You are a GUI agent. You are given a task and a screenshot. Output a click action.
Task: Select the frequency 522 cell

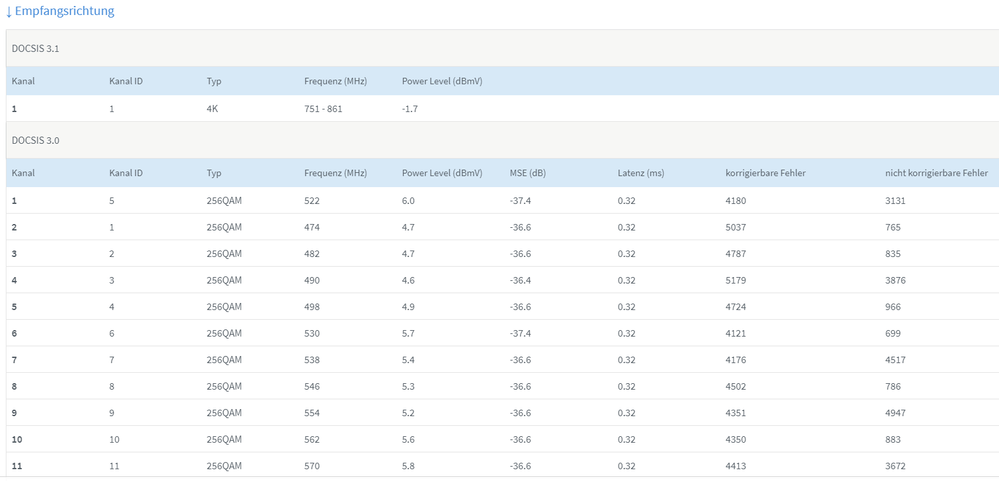pyautogui.click(x=313, y=201)
